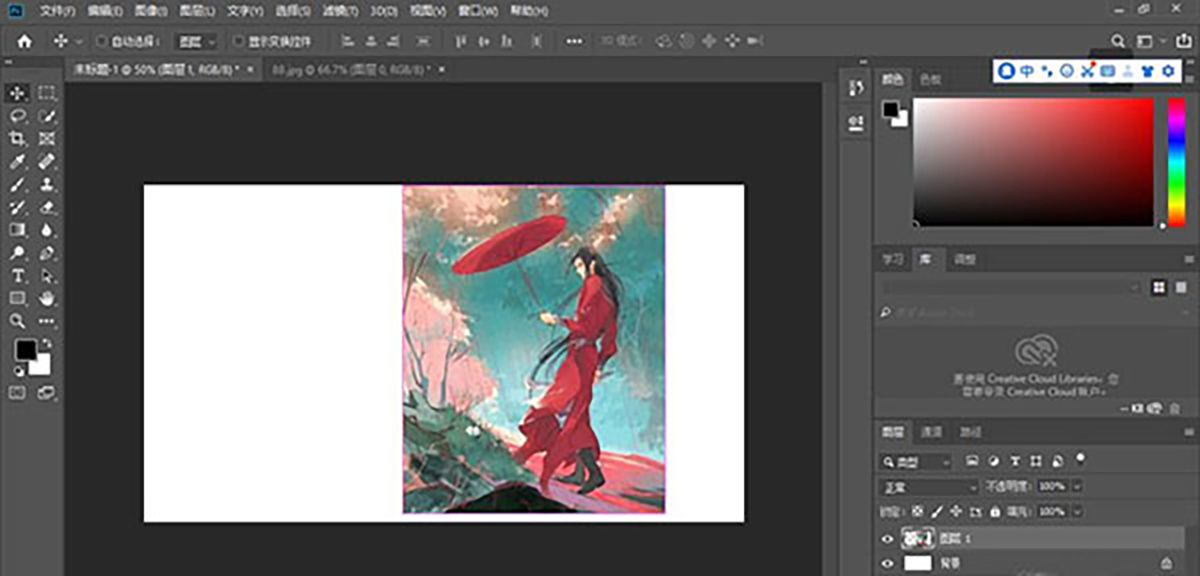Open the blend mode dropdown showing 正常
The width and height of the screenshot is (1200, 576).
coord(927,486)
